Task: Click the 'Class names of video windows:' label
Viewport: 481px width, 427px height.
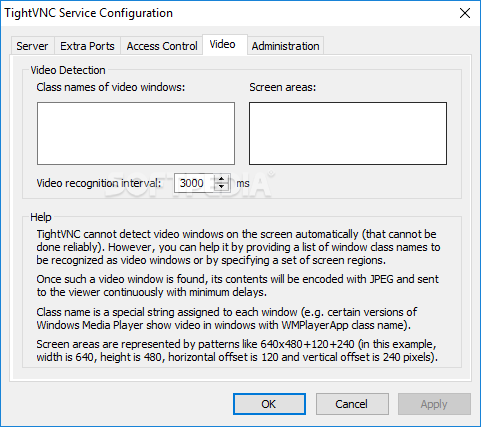Action: (x=111, y=87)
